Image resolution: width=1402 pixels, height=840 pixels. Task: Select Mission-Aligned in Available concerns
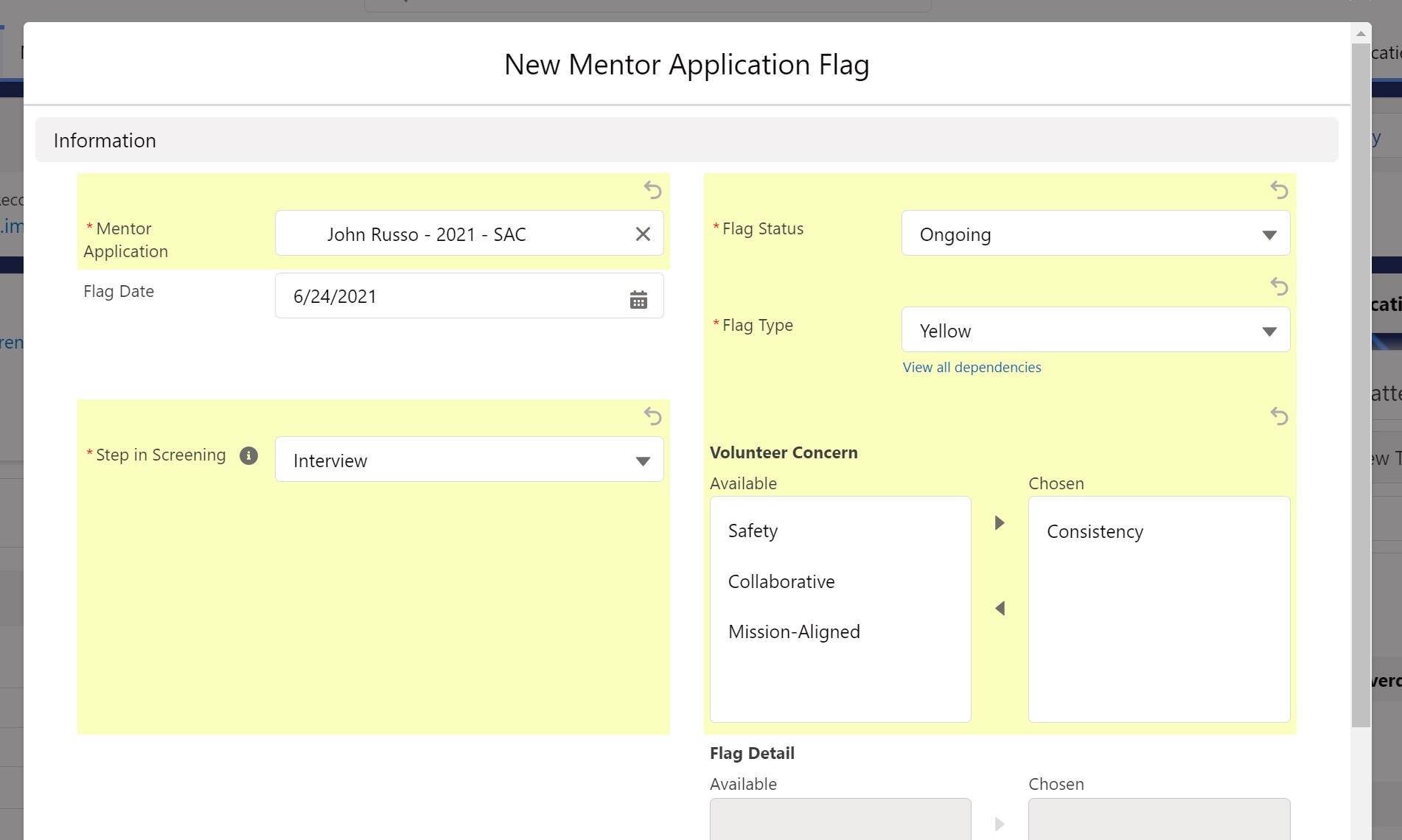[794, 632]
